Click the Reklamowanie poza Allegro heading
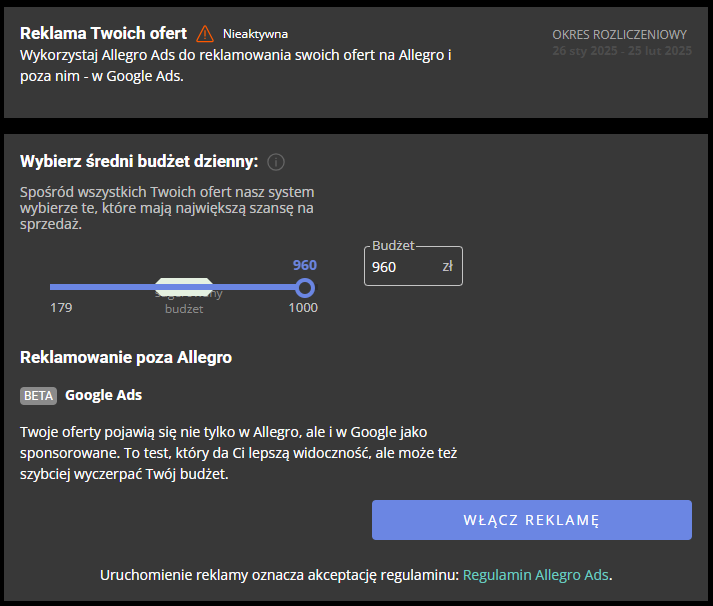This screenshot has height=606, width=713. click(x=126, y=357)
